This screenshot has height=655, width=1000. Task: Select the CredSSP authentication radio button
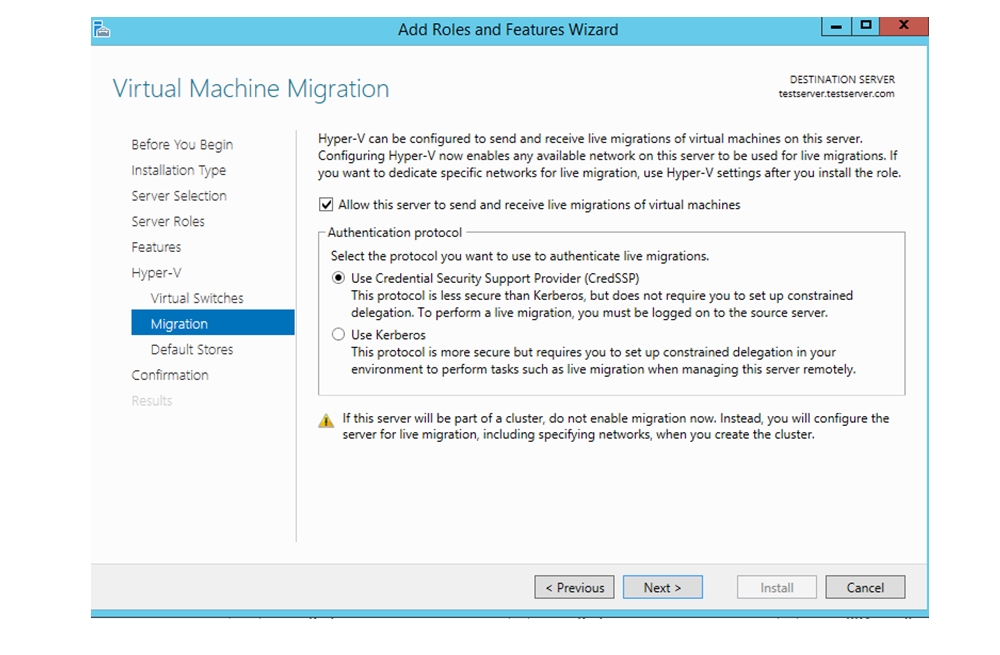338,278
